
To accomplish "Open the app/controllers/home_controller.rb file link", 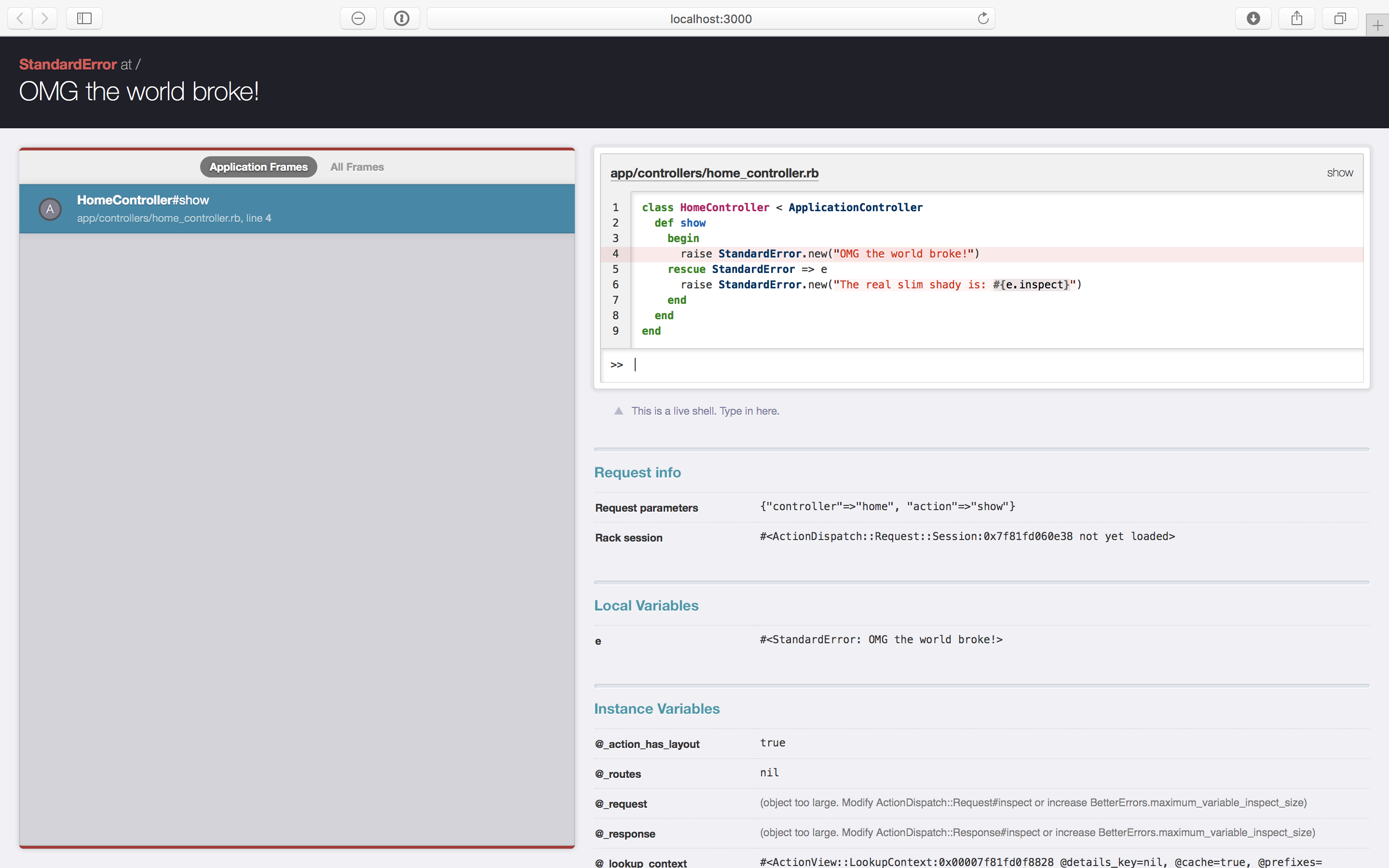I will pos(714,173).
